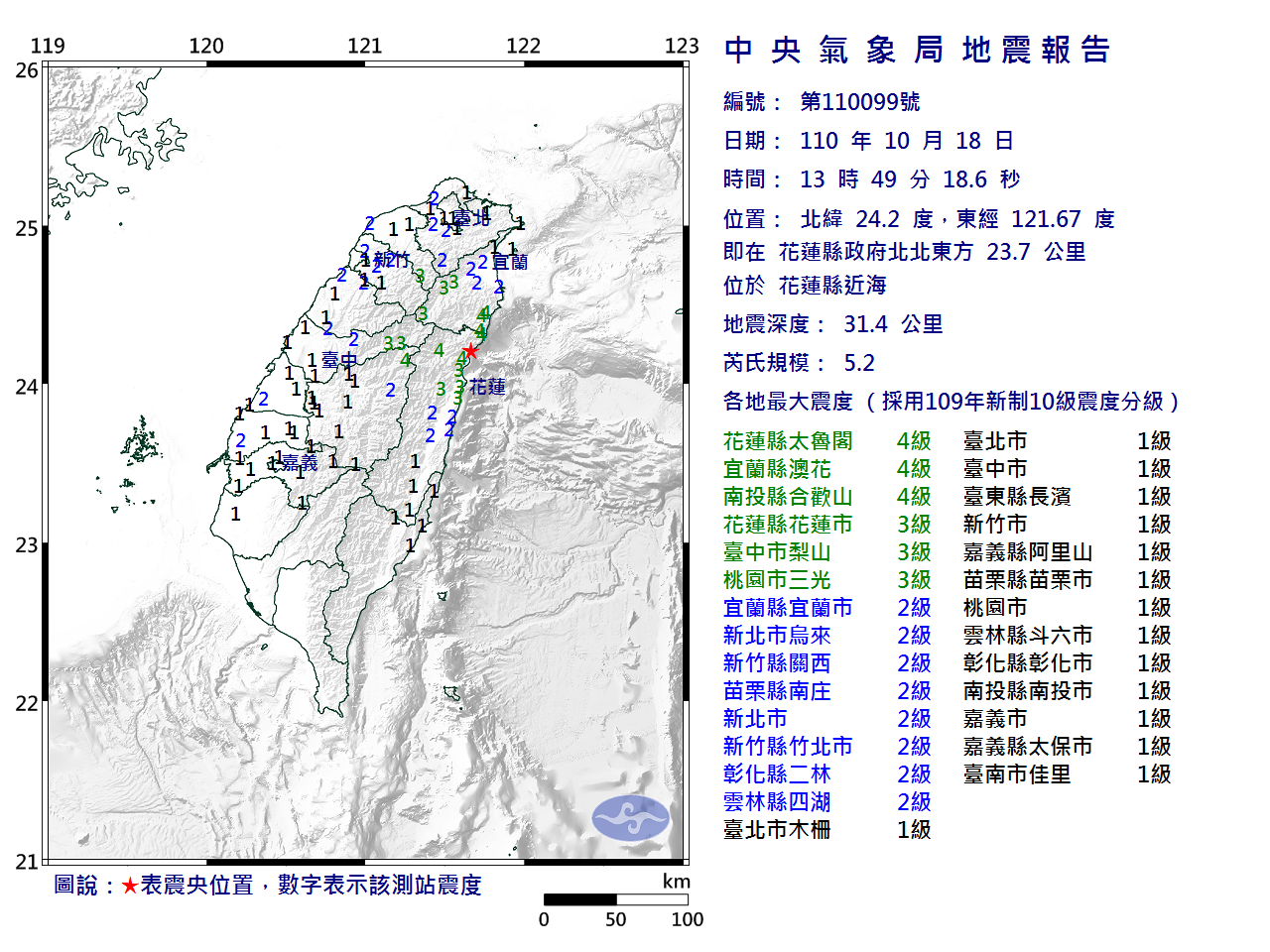
Task: Select the report number 第110099號
Action: 859,102
